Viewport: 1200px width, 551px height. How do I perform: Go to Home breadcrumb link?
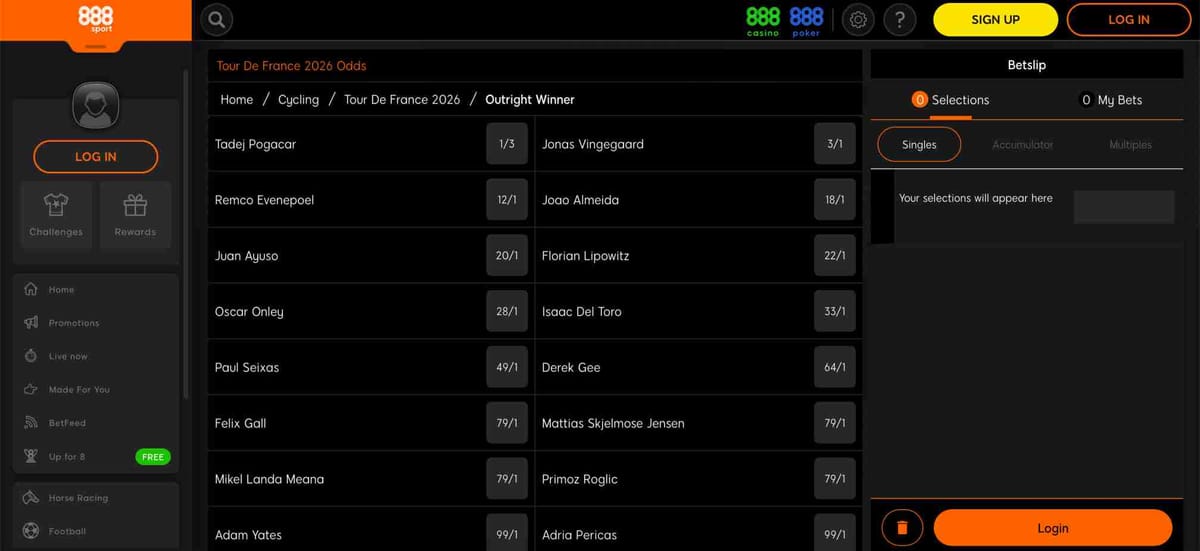click(x=237, y=100)
